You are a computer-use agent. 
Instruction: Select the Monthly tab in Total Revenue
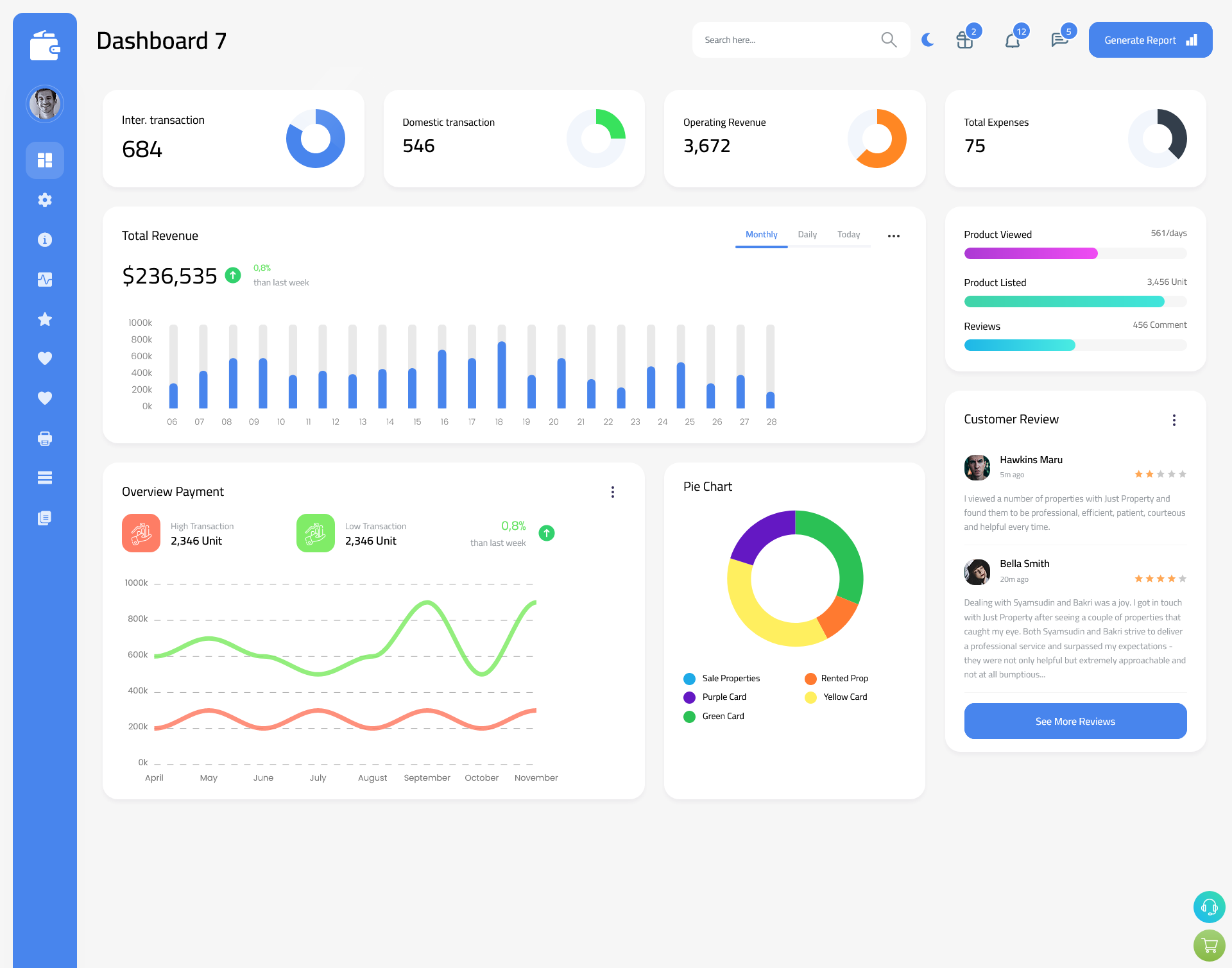point(761,235)
